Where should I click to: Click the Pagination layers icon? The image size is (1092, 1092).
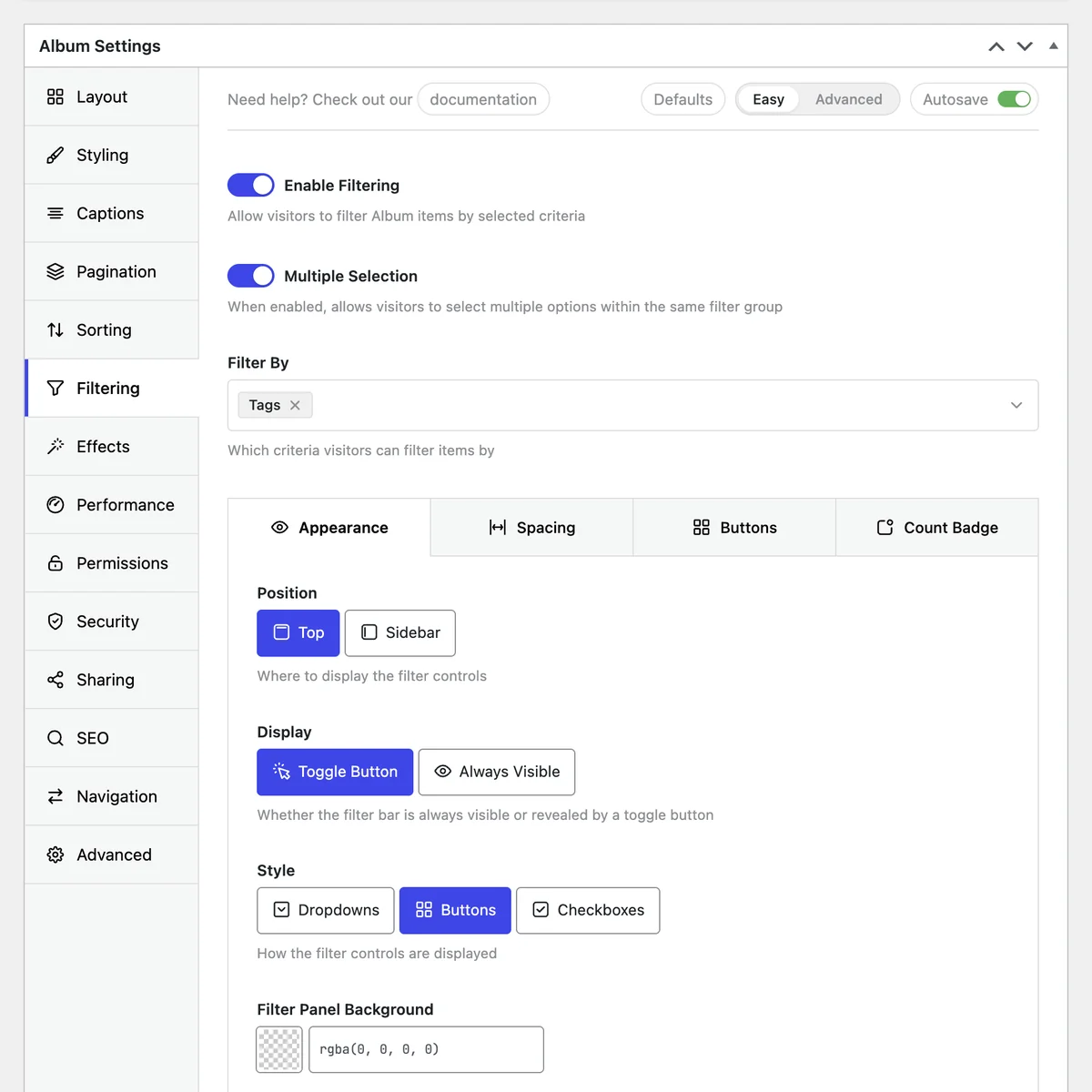coord(56,271)
